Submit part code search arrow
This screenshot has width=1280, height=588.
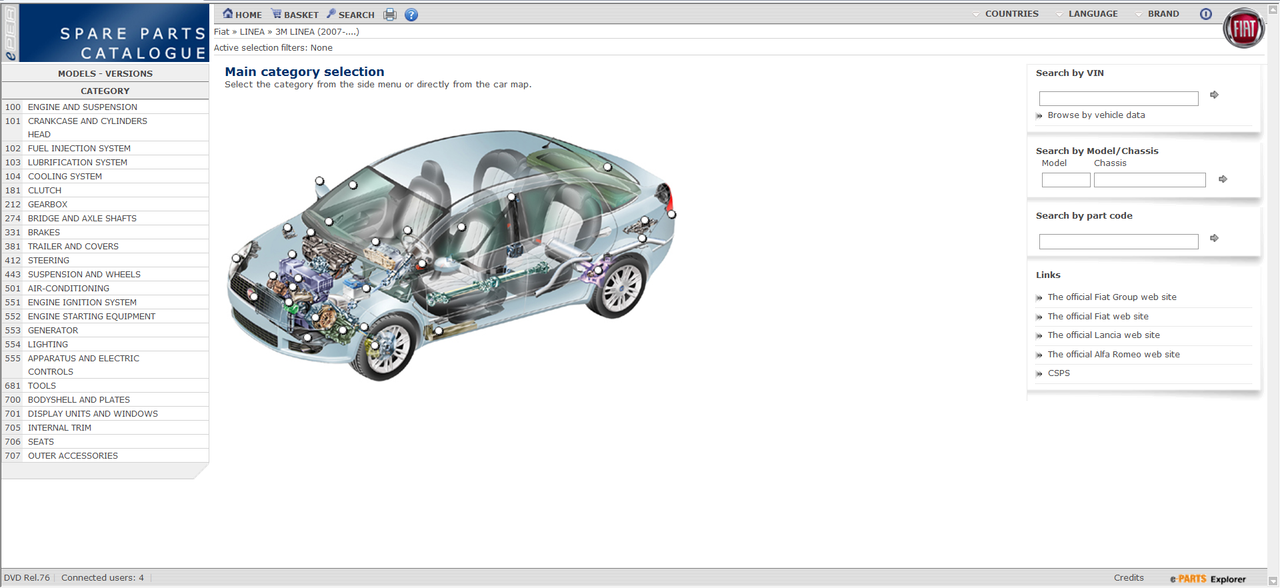point(1214,238)
